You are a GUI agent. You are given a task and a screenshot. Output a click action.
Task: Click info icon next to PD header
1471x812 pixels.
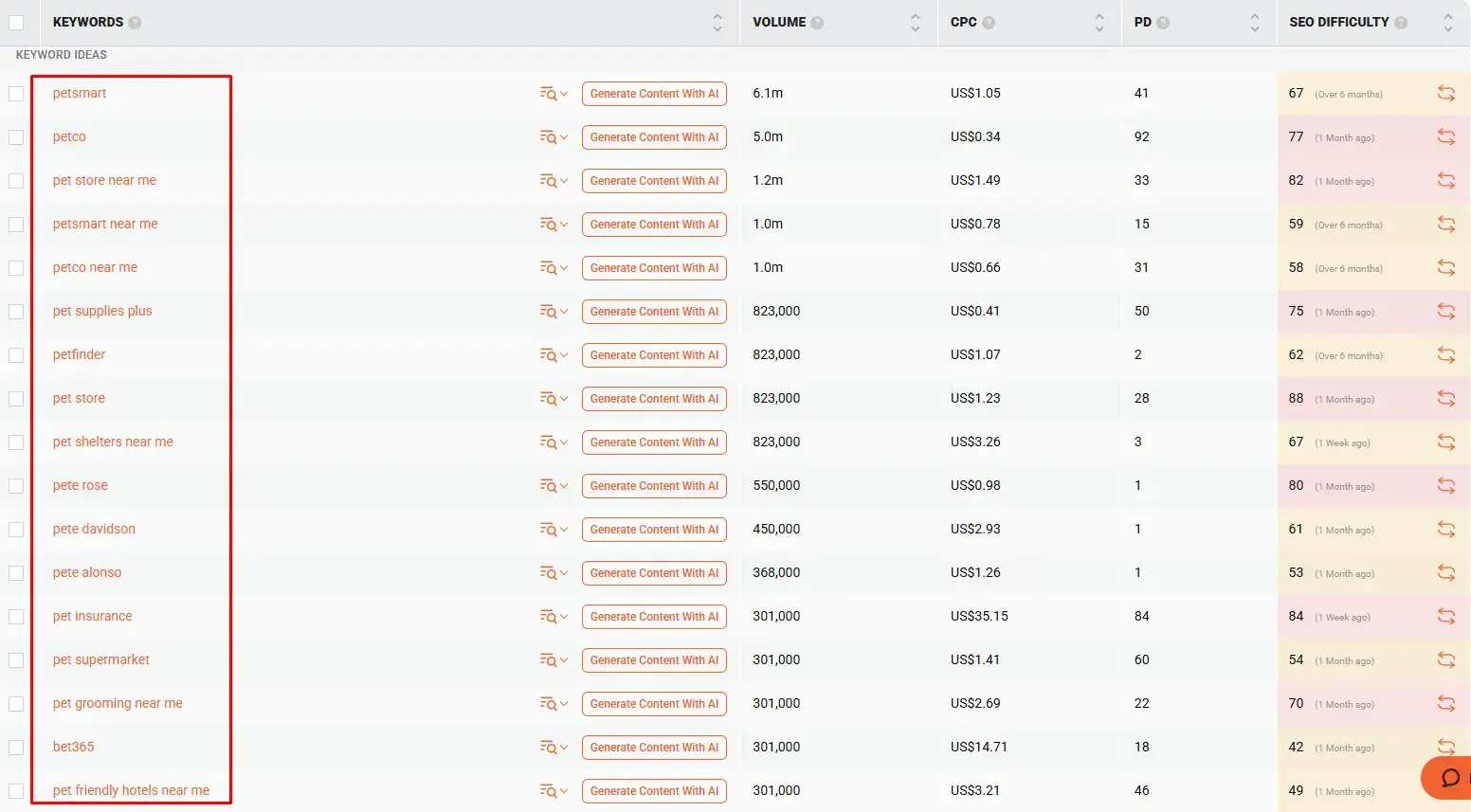1163,23
